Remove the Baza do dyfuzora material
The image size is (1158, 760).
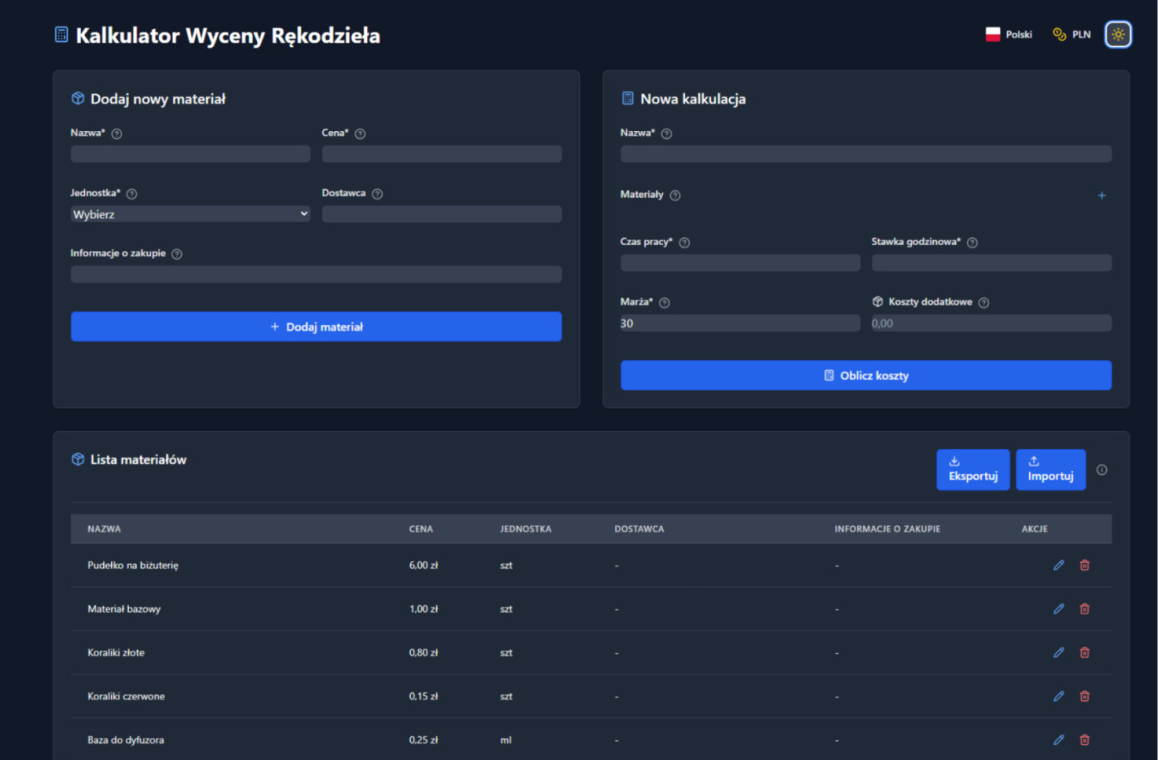pyautogui.click(x=1084, y=740)
